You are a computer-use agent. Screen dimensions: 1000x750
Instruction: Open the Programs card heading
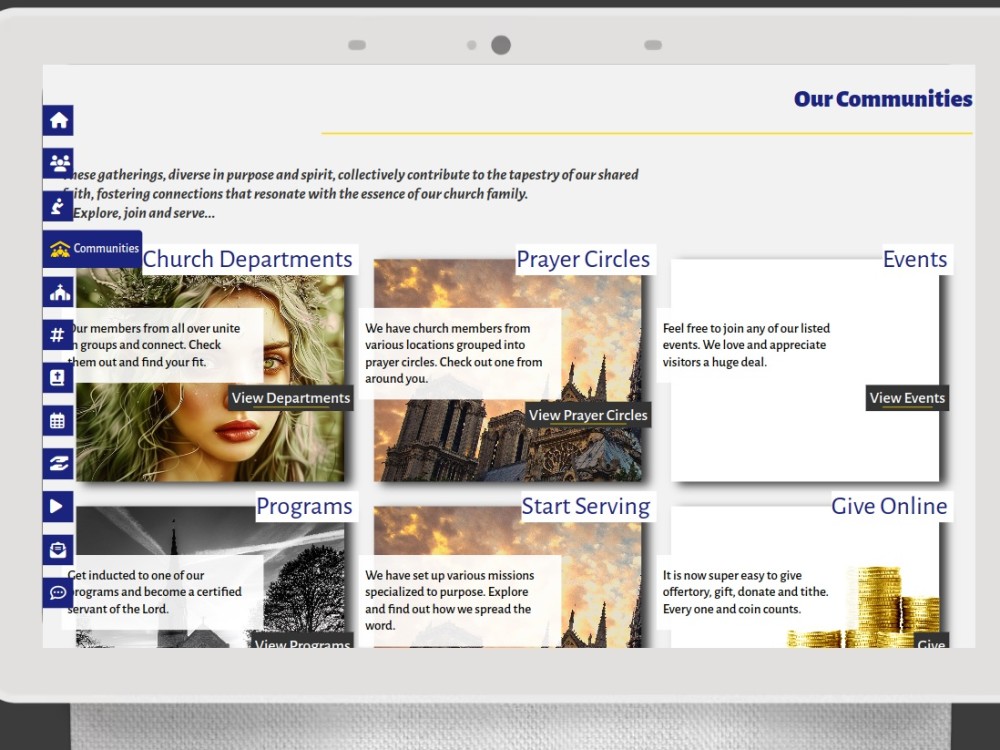click(304, 506)
